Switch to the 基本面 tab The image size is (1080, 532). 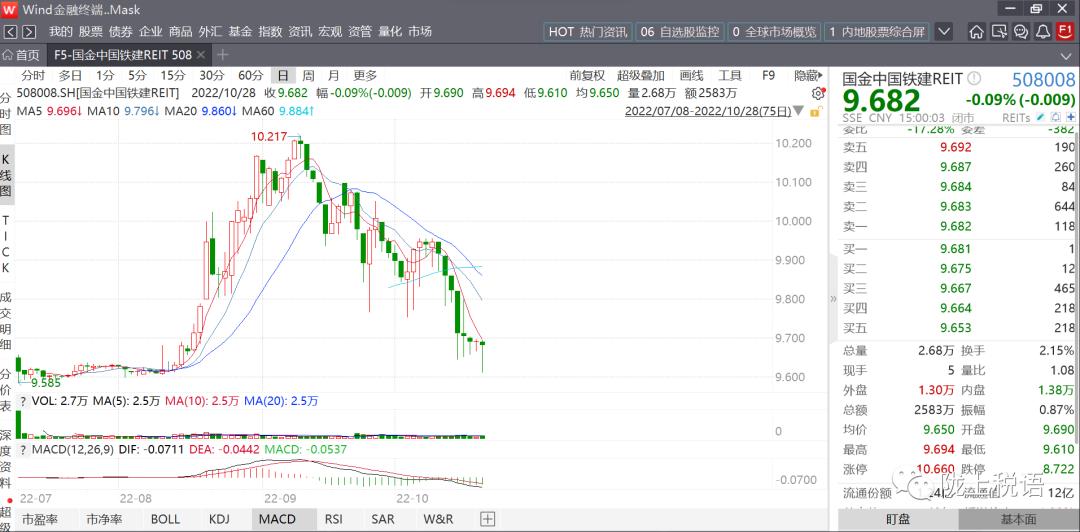point(1018,520)
